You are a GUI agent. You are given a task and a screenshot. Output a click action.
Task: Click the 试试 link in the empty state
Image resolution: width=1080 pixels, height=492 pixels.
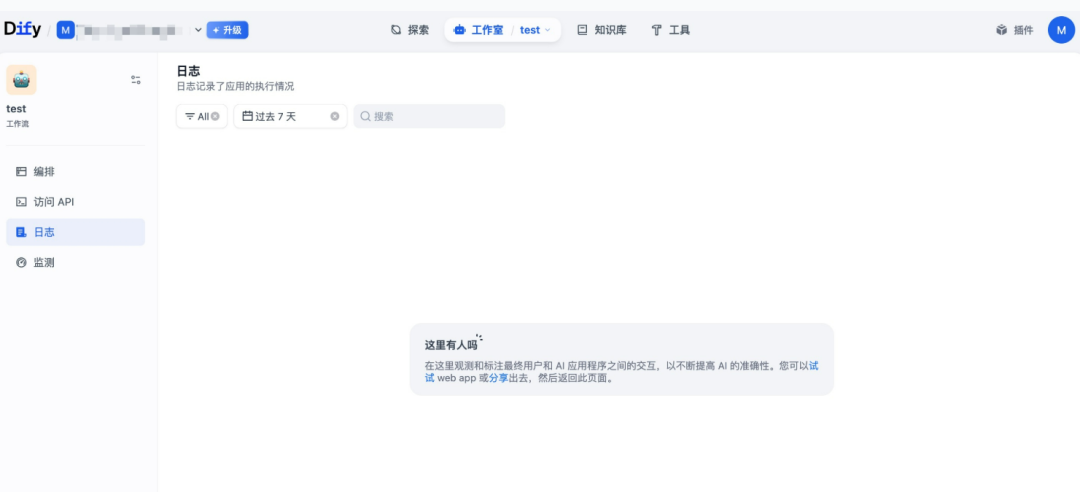(x=813, y=366)
